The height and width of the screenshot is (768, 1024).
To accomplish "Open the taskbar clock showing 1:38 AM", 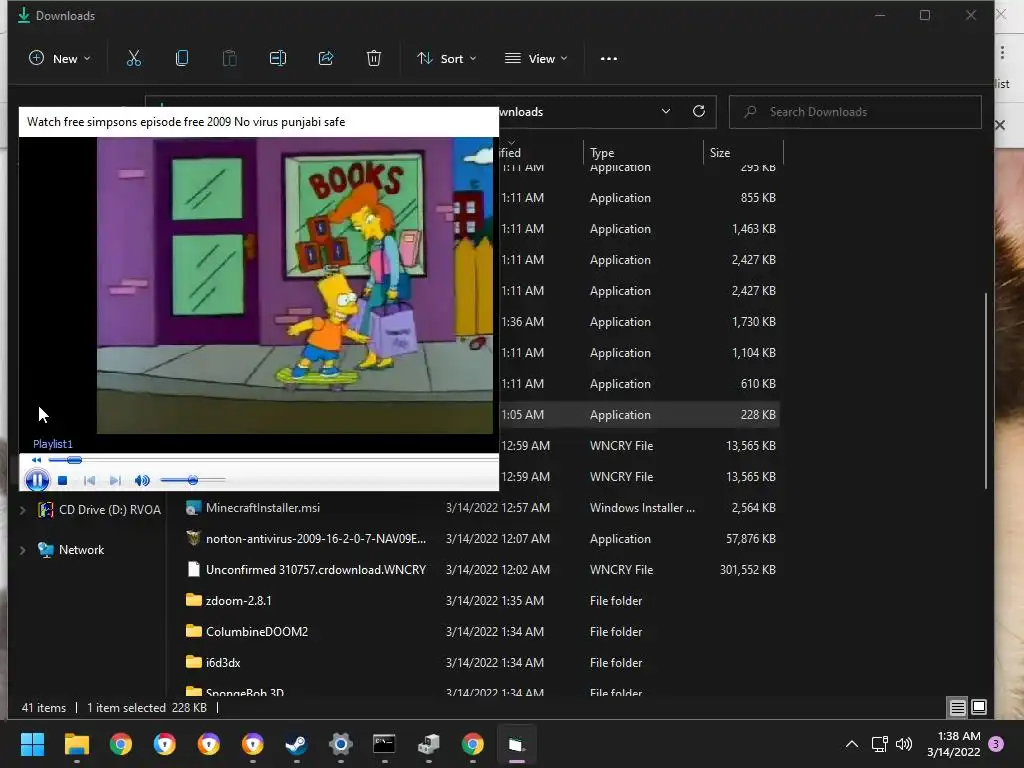I will pos(953,744).
